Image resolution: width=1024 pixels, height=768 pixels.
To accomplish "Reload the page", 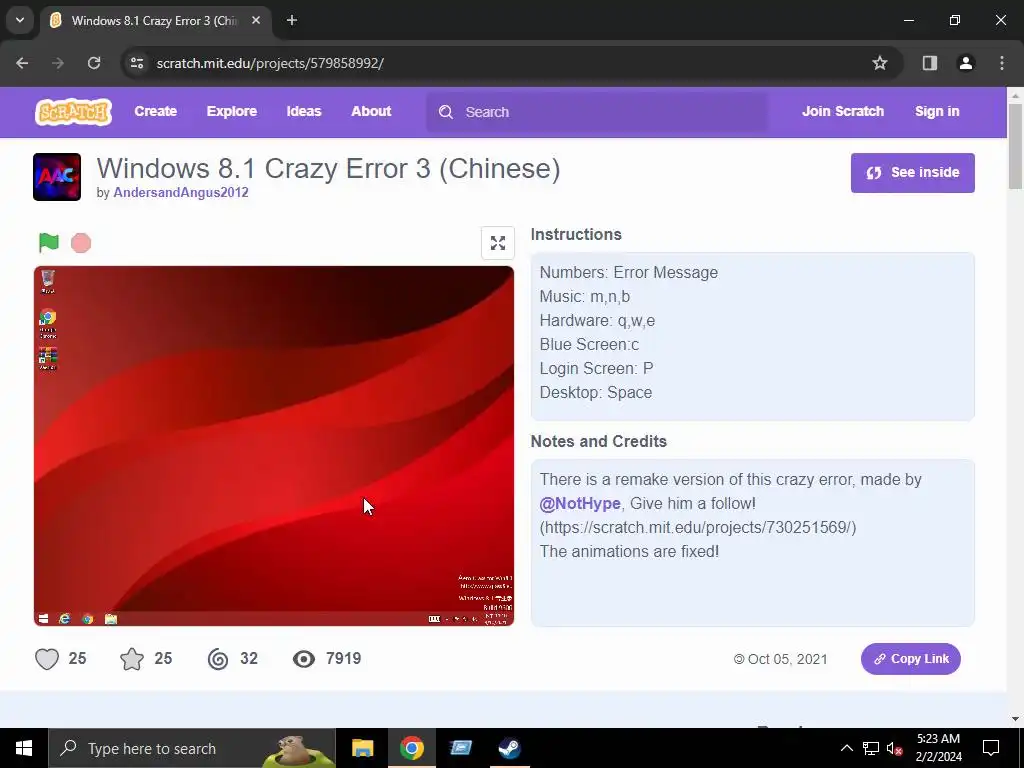I will (94, 63).
